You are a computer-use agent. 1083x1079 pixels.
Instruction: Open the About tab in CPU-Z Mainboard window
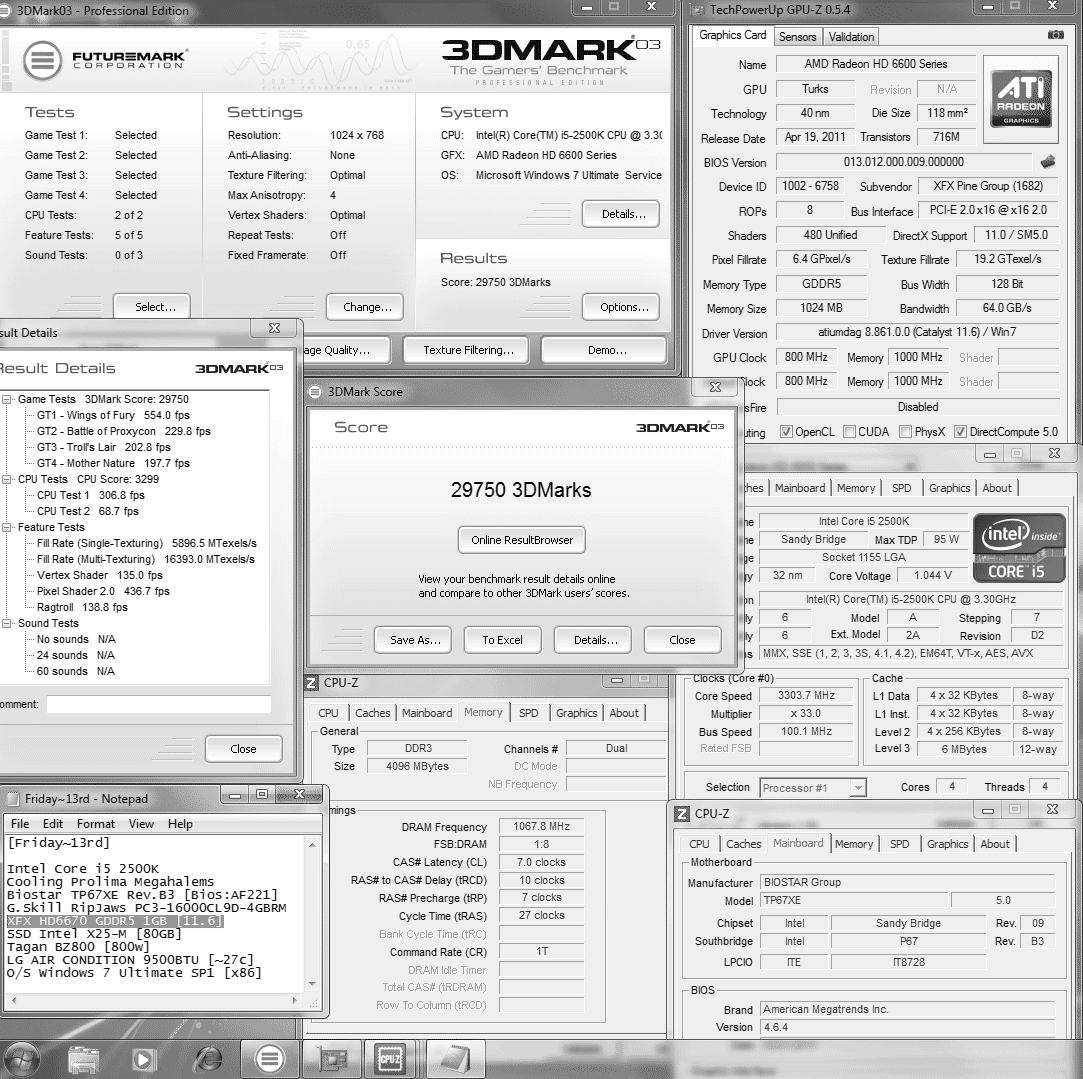point(995,844)
